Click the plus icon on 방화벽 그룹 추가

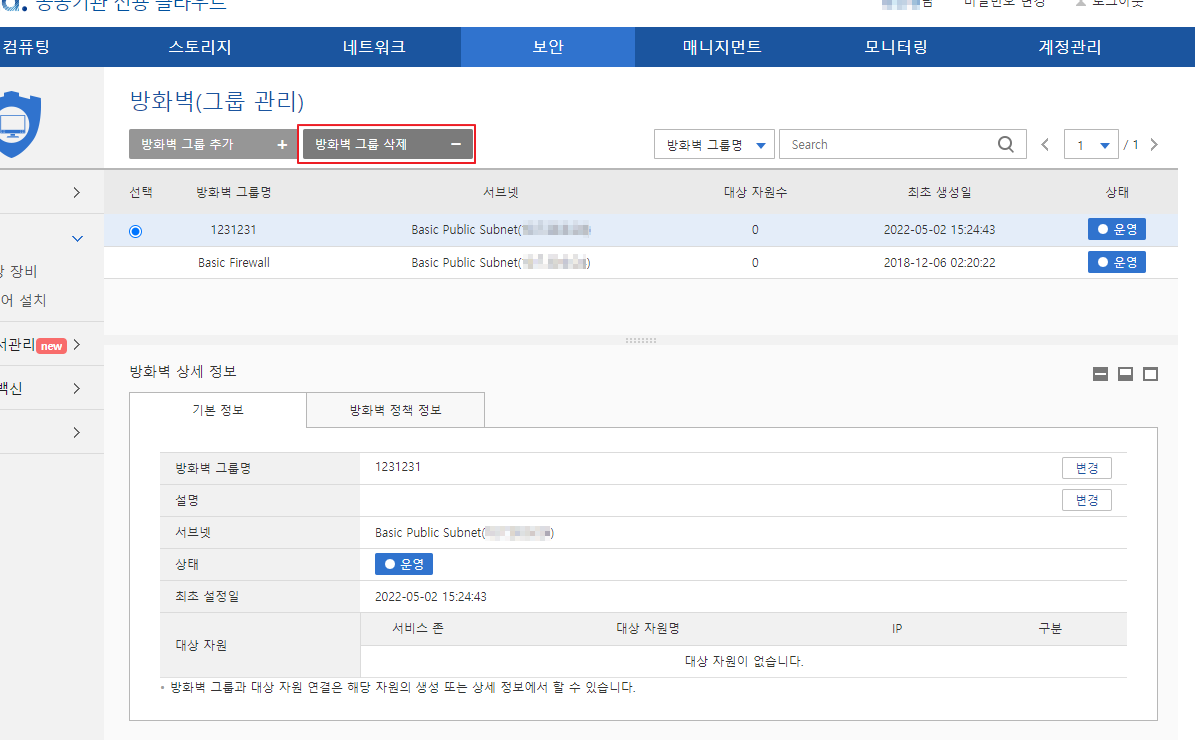282,144
